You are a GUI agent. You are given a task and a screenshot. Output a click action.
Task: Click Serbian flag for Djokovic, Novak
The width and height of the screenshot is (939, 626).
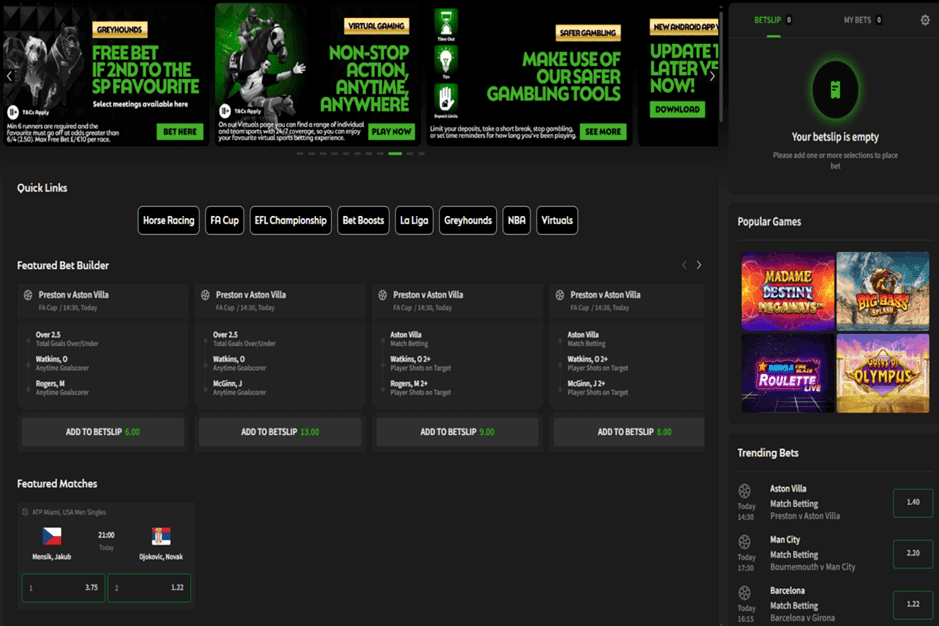click(161, 536)
